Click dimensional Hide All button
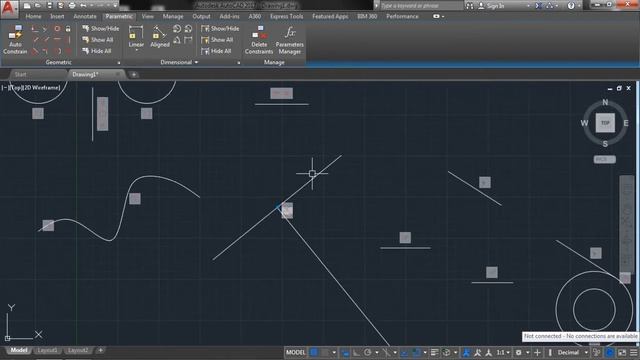This screenshot has height=360, width=640. tap(216, 51)
